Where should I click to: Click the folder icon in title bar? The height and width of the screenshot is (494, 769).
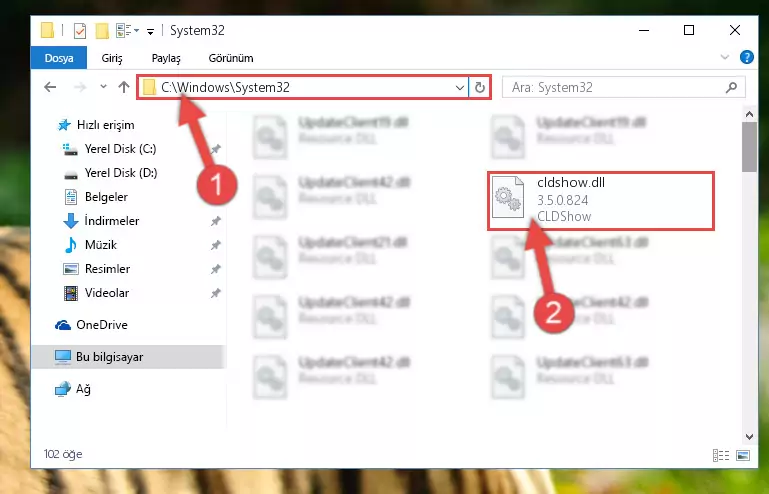[x=48, y=30]
